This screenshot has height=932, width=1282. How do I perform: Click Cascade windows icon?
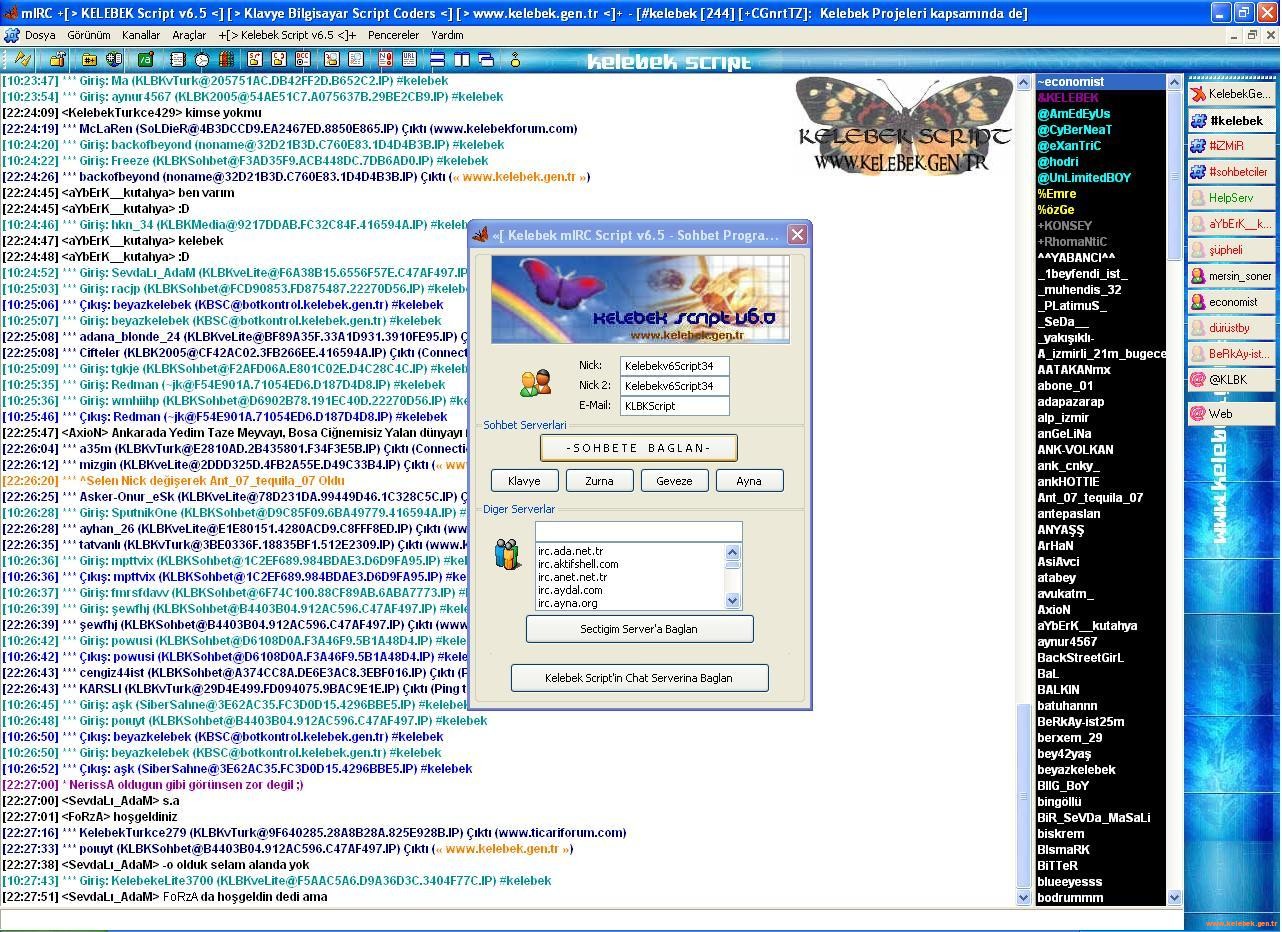pos(486,60)
